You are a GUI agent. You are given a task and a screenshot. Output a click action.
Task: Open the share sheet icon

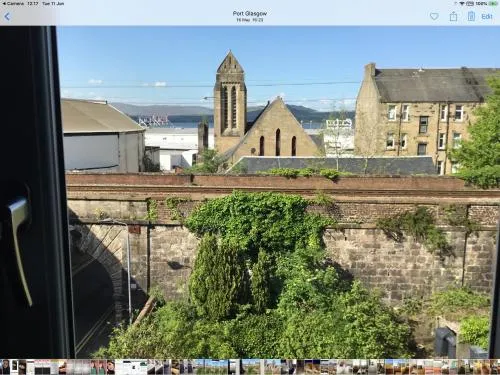point(453,16)
